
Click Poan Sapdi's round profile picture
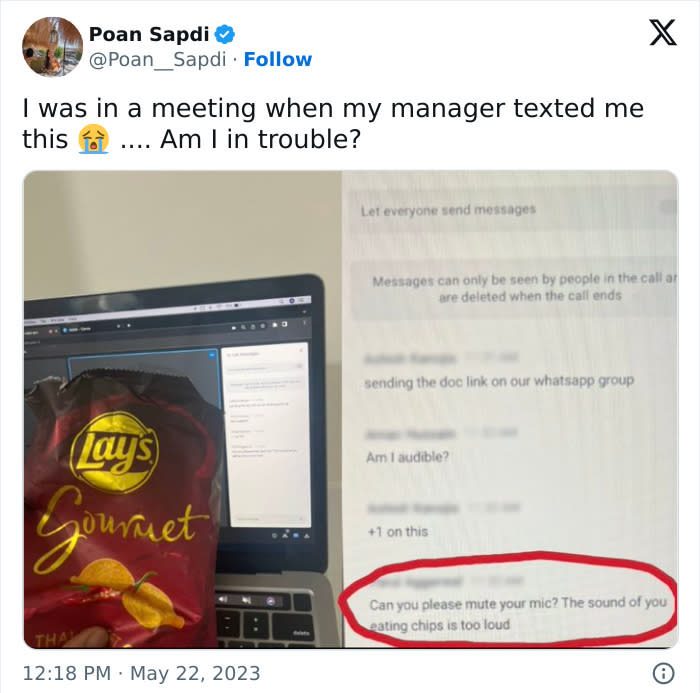click(53, 47)
